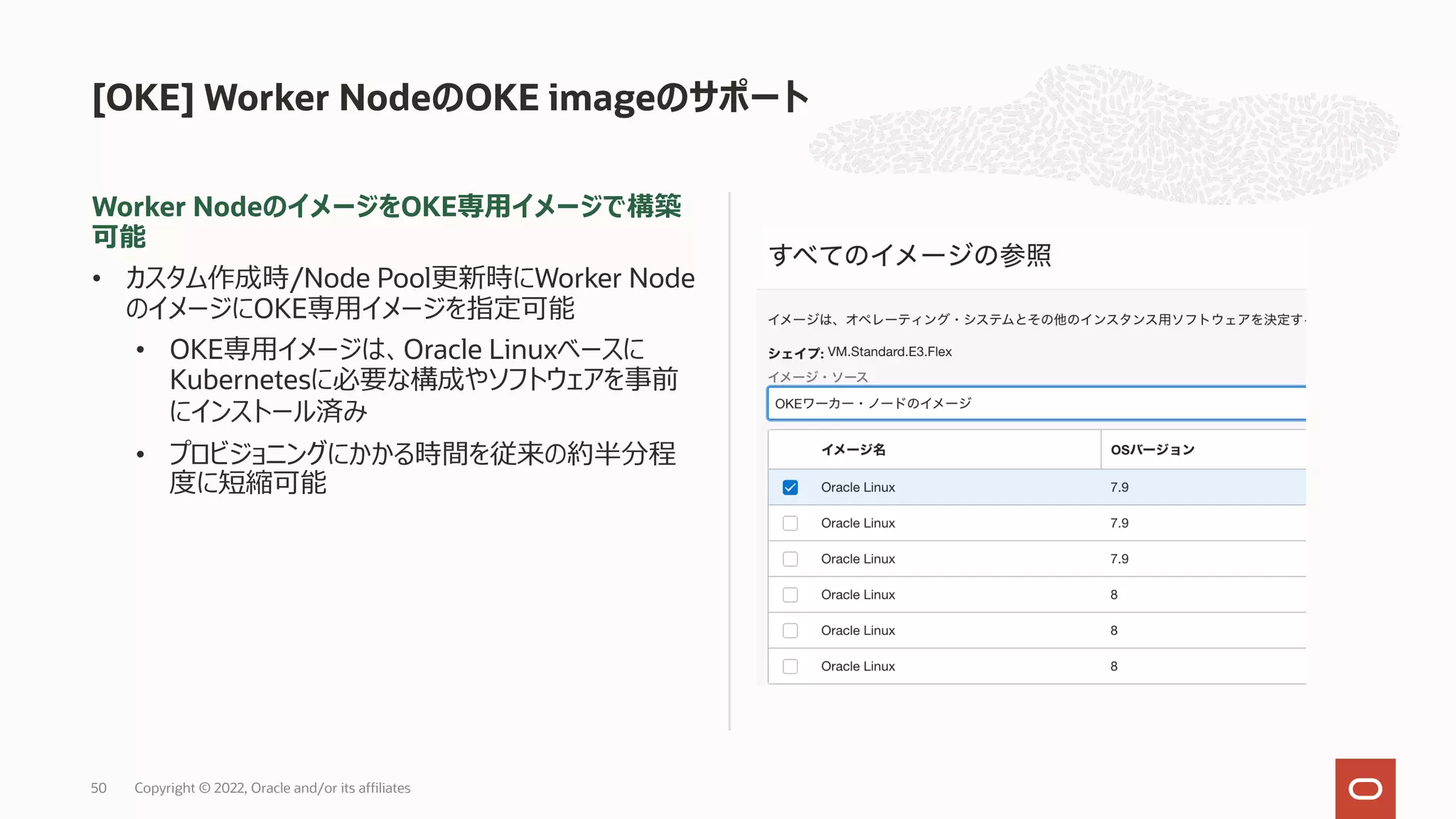The image size is (1456, 819).
Task: Click the Oracle logo icon
Action: (1365, 788)
